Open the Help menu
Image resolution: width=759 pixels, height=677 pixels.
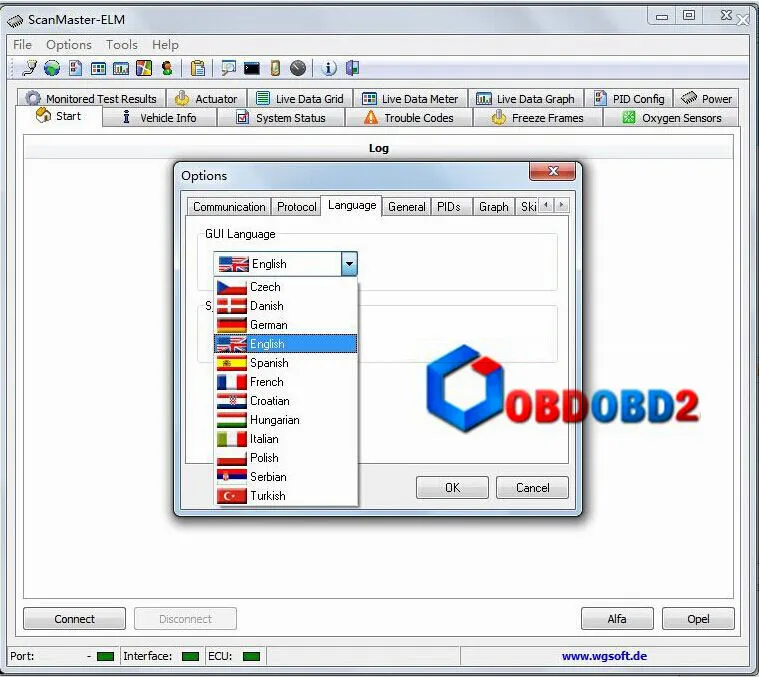tap(165, 45)
